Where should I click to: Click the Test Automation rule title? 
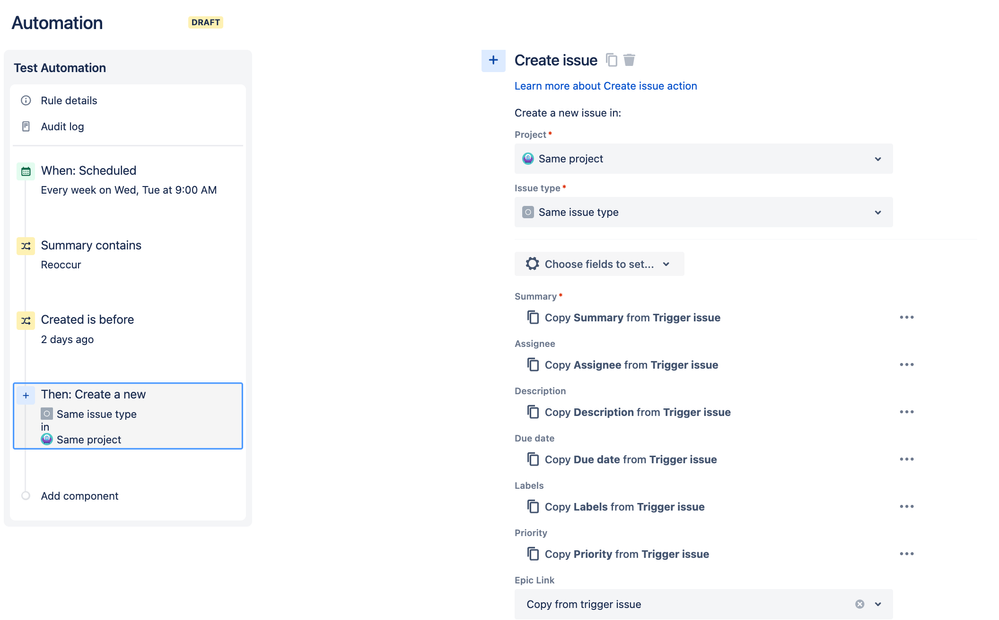[x=60, y=68]
